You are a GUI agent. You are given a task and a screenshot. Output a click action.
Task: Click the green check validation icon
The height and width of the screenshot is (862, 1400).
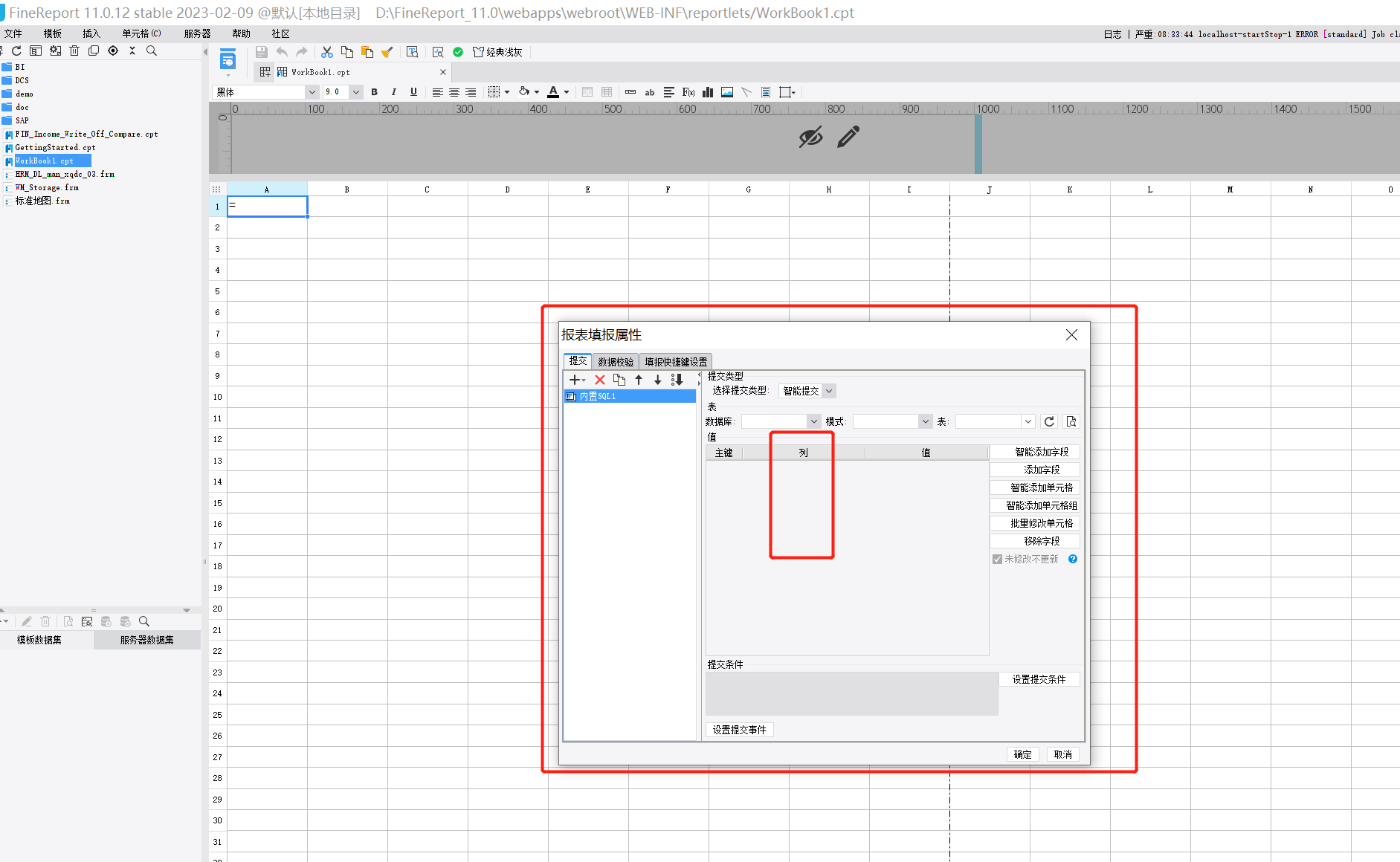[x=458, y=52]
